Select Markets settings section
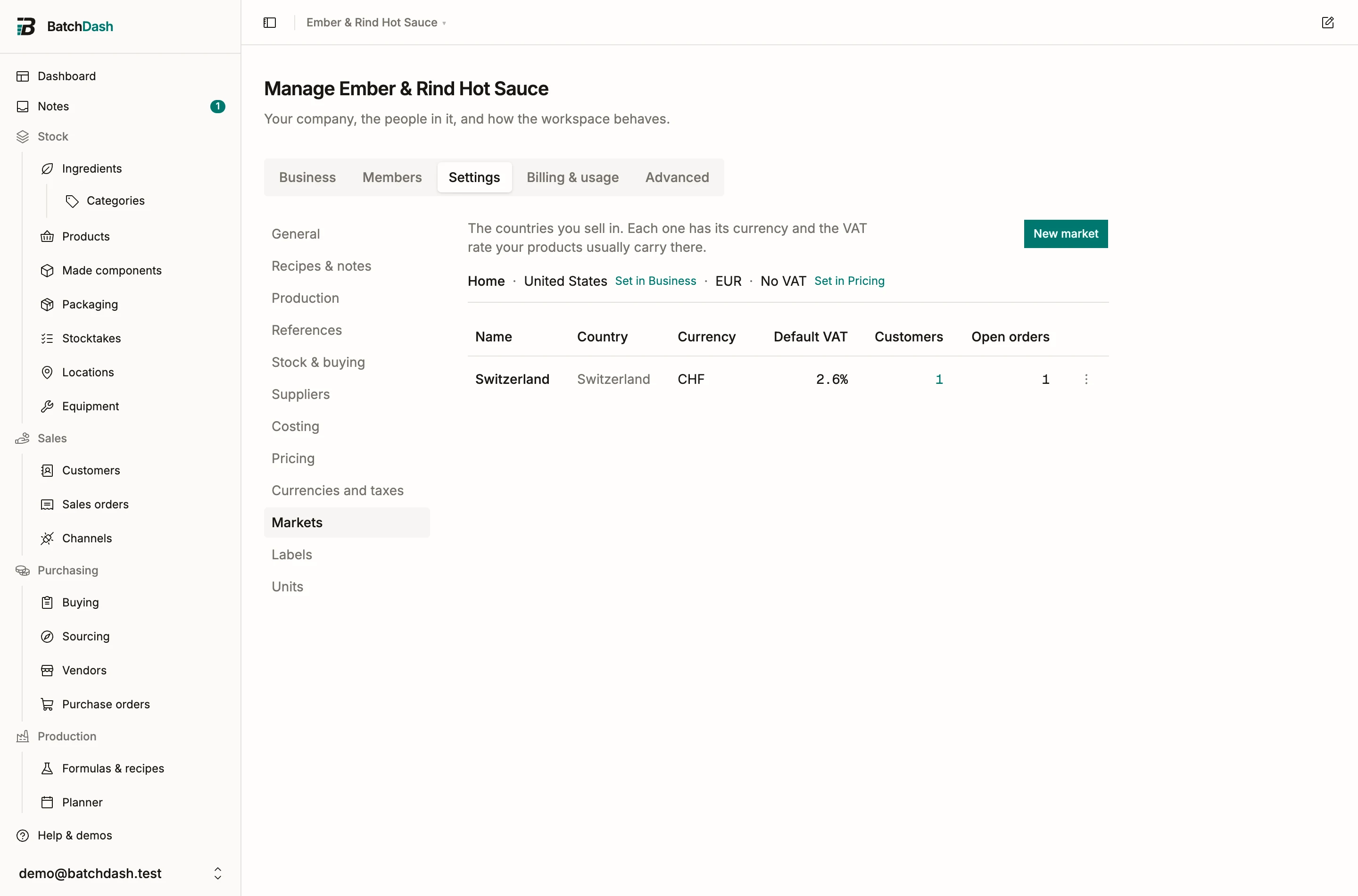The height and width of the screenshot is (896, 1358). point(347,523)
